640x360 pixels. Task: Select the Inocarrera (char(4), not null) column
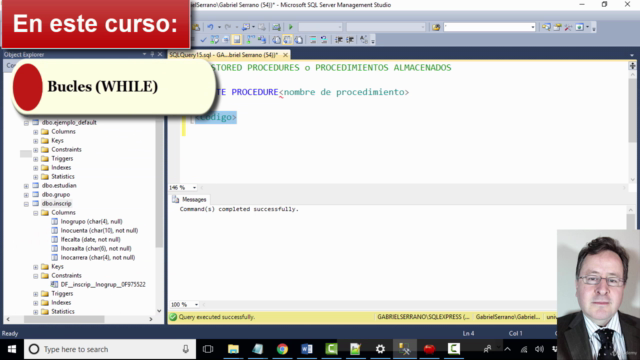[x=98, y=258]
